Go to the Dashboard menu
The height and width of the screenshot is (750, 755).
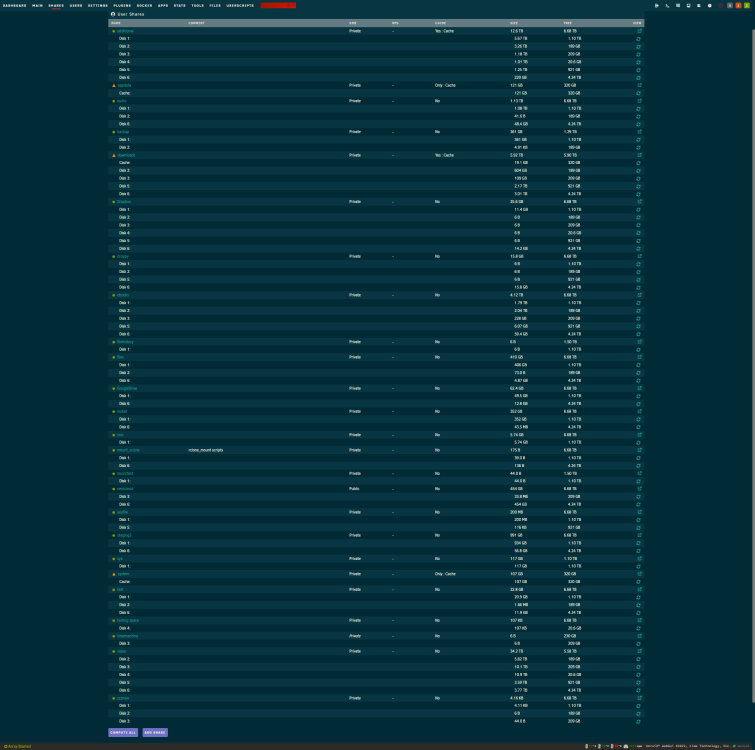(x=14, y=5)
